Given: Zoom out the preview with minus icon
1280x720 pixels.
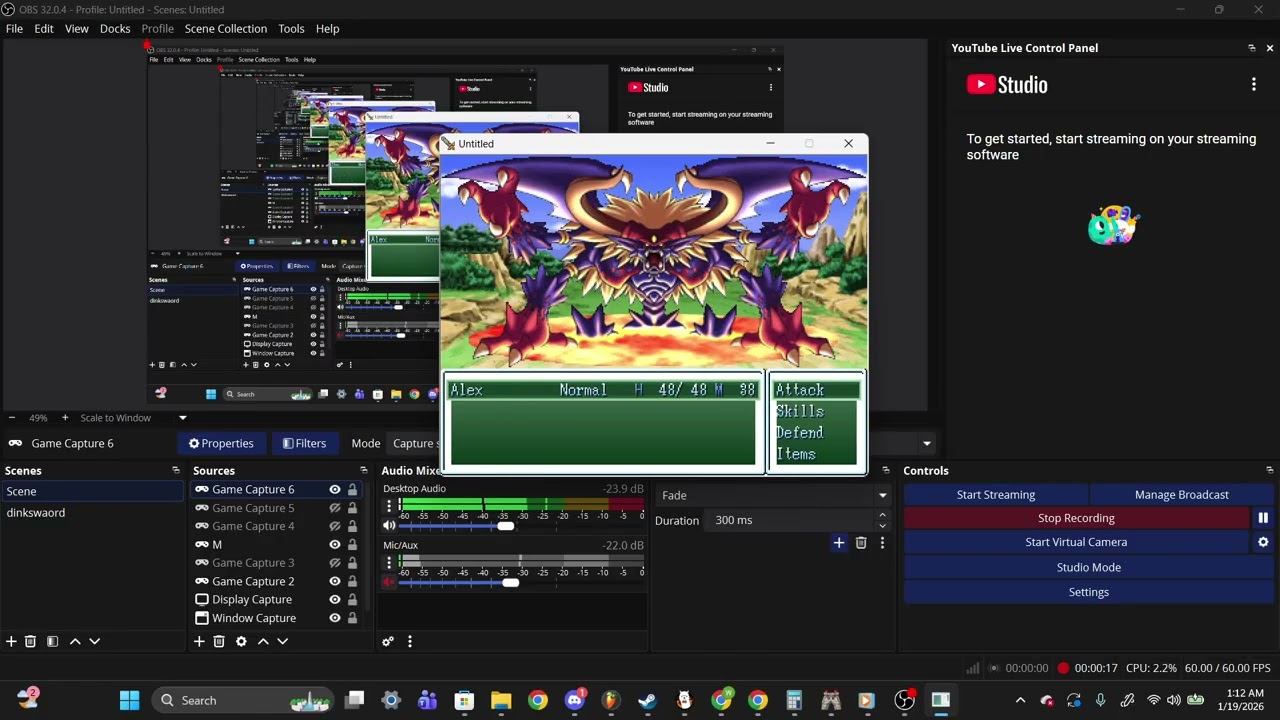Looking at the screenshot, I should pos(12,417).
